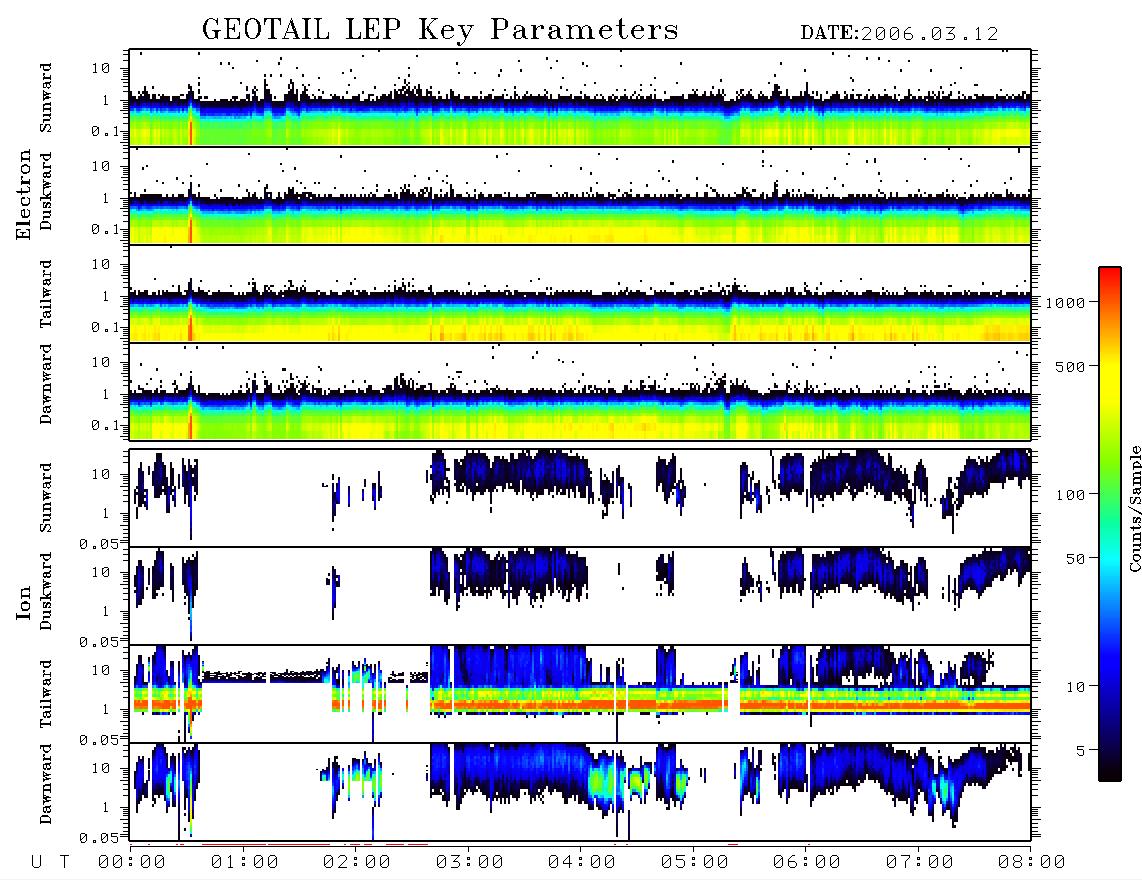1142x880 pixels.
Task: Click the orange band in Ion Tailward spectrogram
Action: 583,705
